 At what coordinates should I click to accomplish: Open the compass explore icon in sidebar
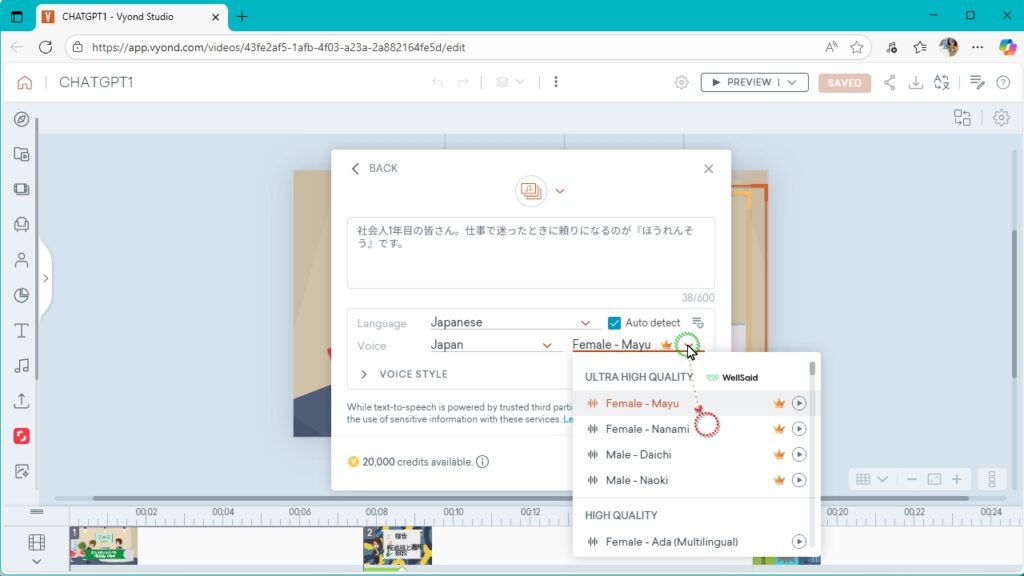[x=22, y=120]
